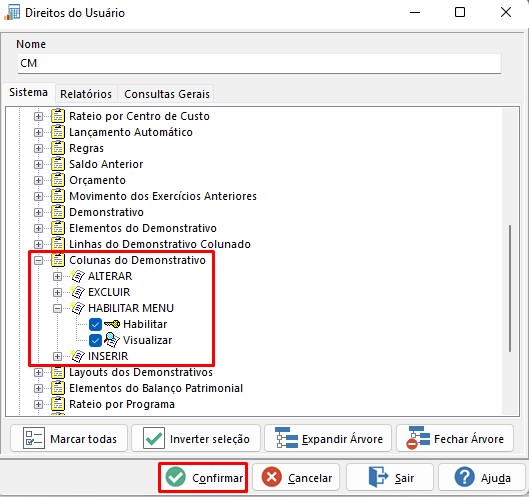
Task: Open the Relatórios tab
Action: (86, 94)
